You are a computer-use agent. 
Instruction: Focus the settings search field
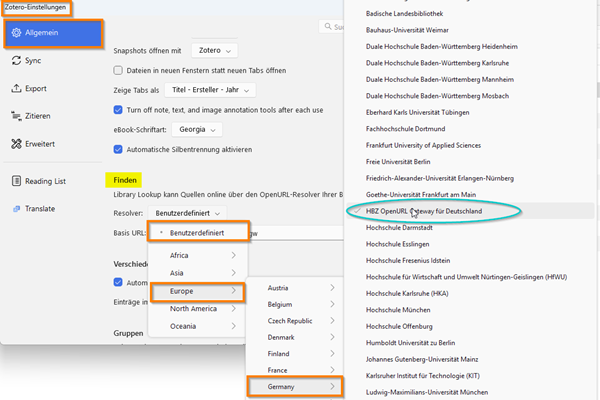(x=331, y=26)
